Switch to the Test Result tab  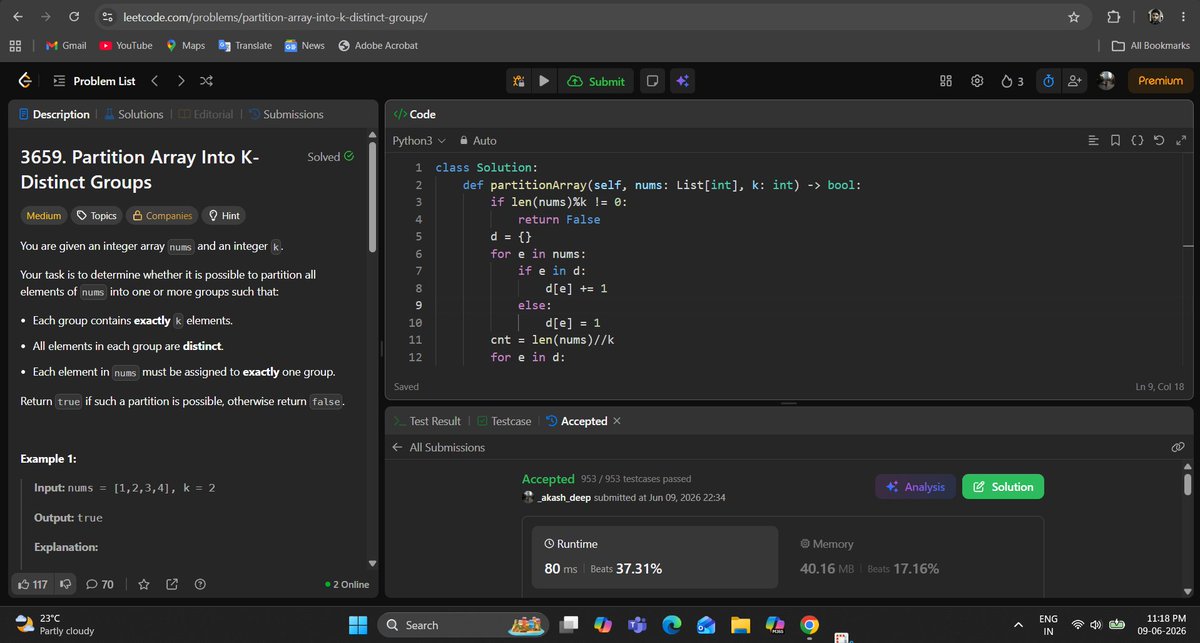tap(428, 421)
